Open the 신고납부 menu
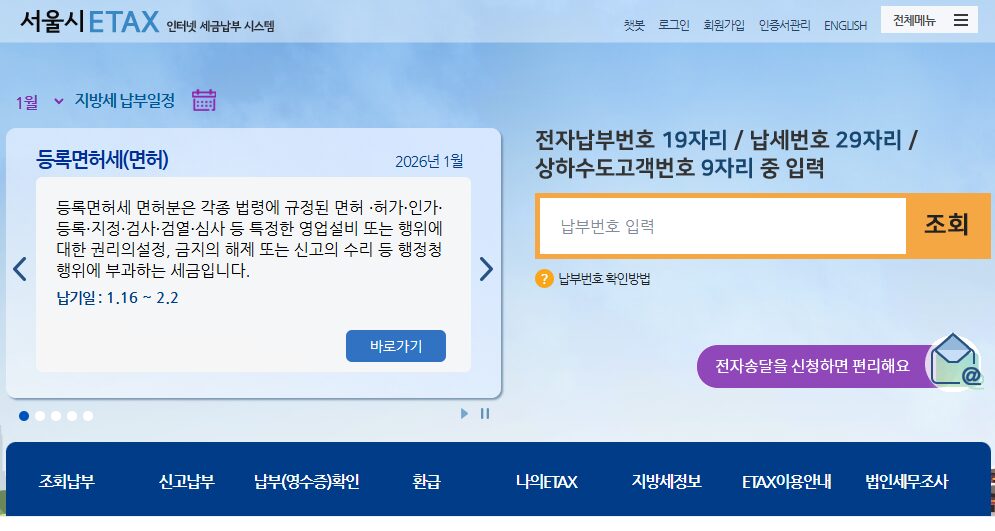Viewport: 995px width, 531px height. (187, 482)
